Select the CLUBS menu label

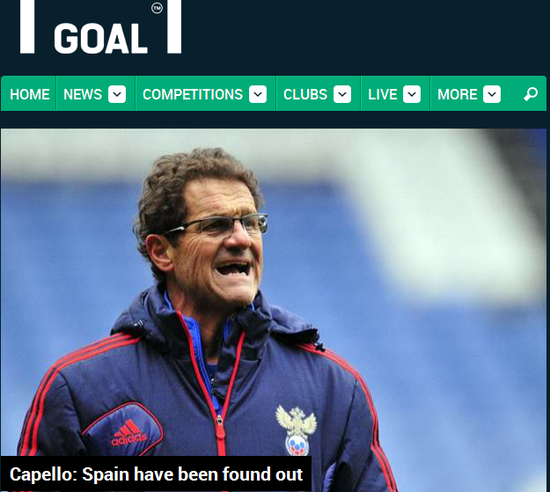pyautogui.click(x=305, y=94)
